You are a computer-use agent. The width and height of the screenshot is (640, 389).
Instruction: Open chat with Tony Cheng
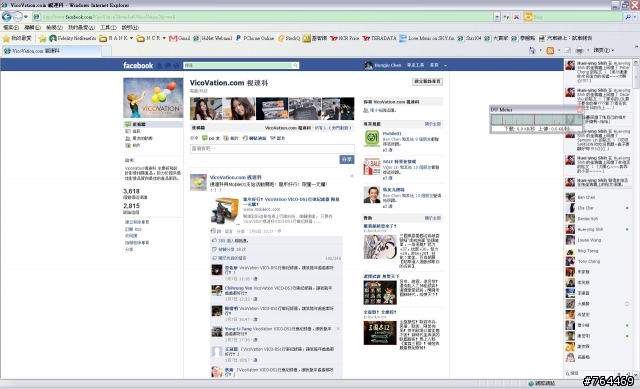(x=596, y=261)
